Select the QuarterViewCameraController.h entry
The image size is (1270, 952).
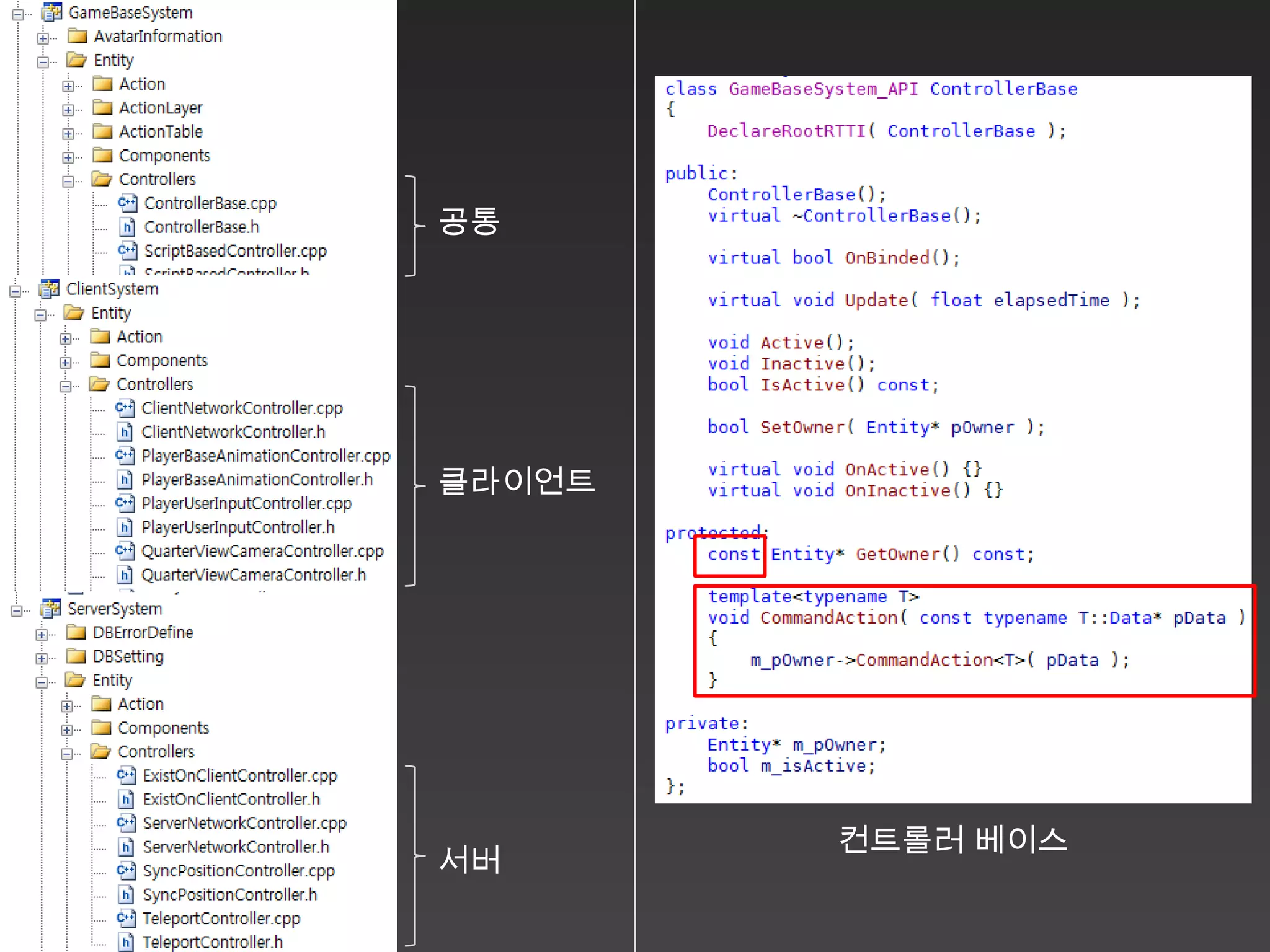point(254,575)
